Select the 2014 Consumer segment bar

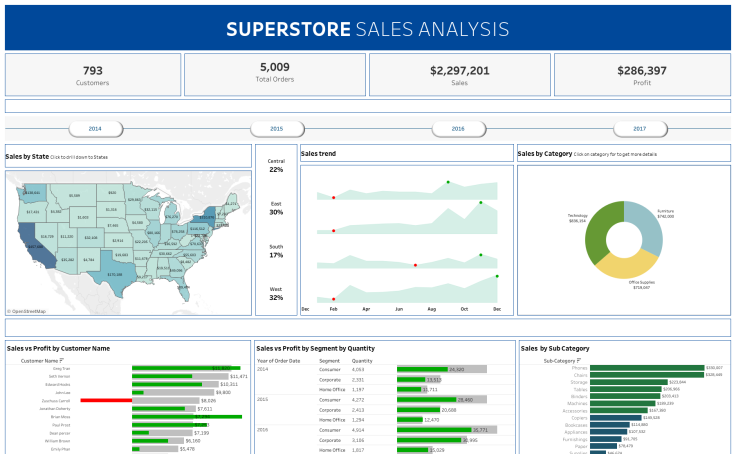click(x=442, y=369)
